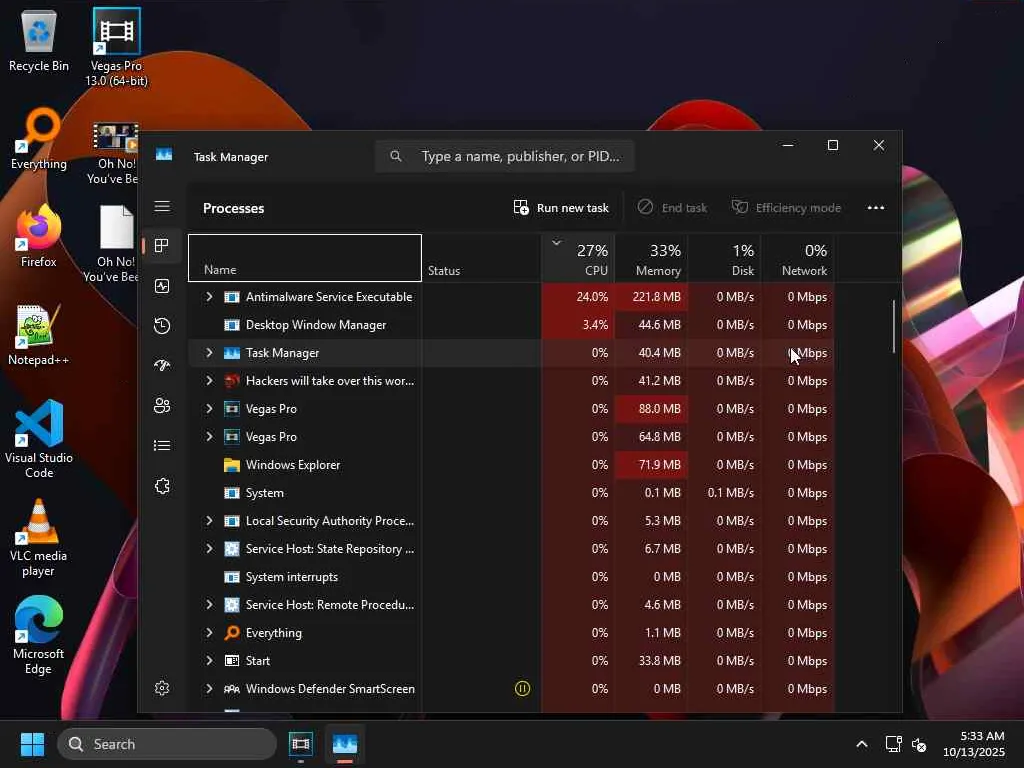Image resolution: width=1024 pixels, height=768 pixels.
Task: Sort processes by the Status column
Action: (481, 258)
